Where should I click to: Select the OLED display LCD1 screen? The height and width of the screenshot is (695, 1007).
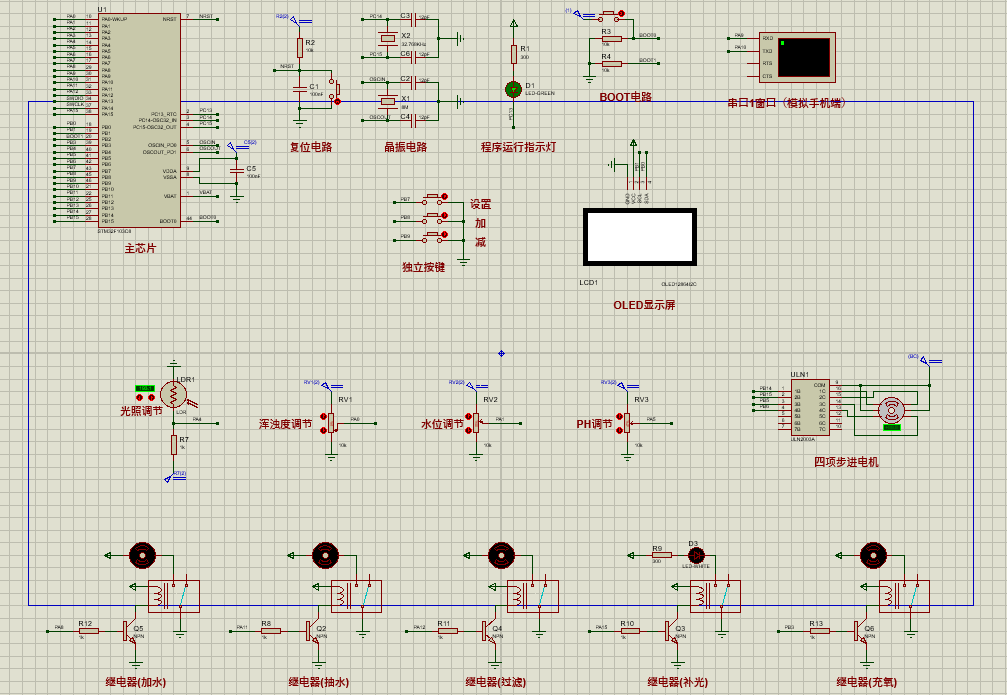[640, 236]
